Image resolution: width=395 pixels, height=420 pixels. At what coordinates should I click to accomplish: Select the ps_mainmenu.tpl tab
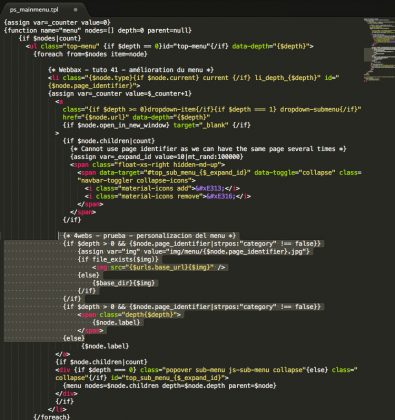click(x=34, y=10)
